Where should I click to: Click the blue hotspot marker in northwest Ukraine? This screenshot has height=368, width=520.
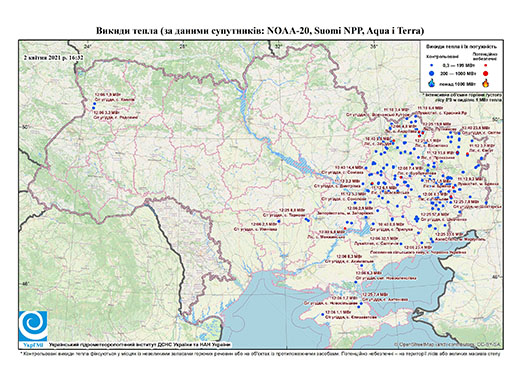(94, 106)
